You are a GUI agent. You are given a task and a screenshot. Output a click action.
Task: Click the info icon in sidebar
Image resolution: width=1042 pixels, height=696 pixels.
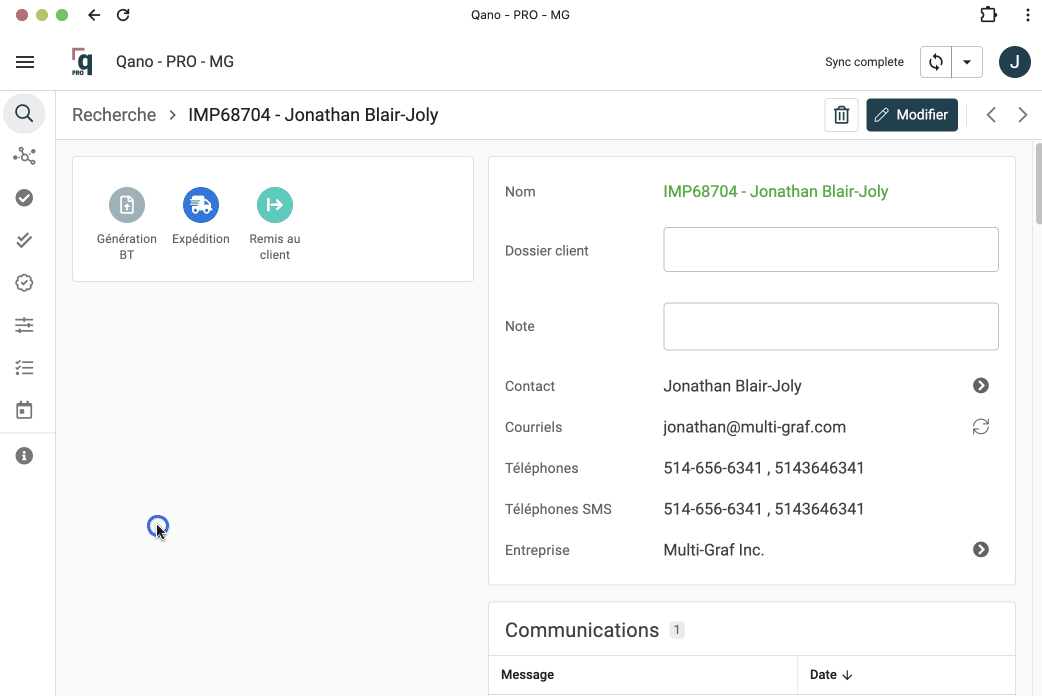pyautogui.click(x=25, y=456)
